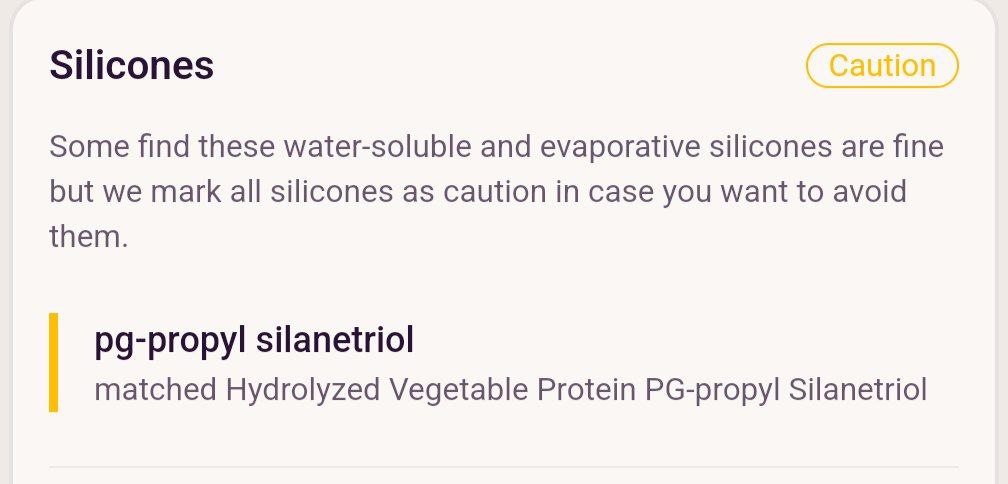Select the Silicones heading
Viewport: 1008px width, 484px height.
tap(132, 66)
